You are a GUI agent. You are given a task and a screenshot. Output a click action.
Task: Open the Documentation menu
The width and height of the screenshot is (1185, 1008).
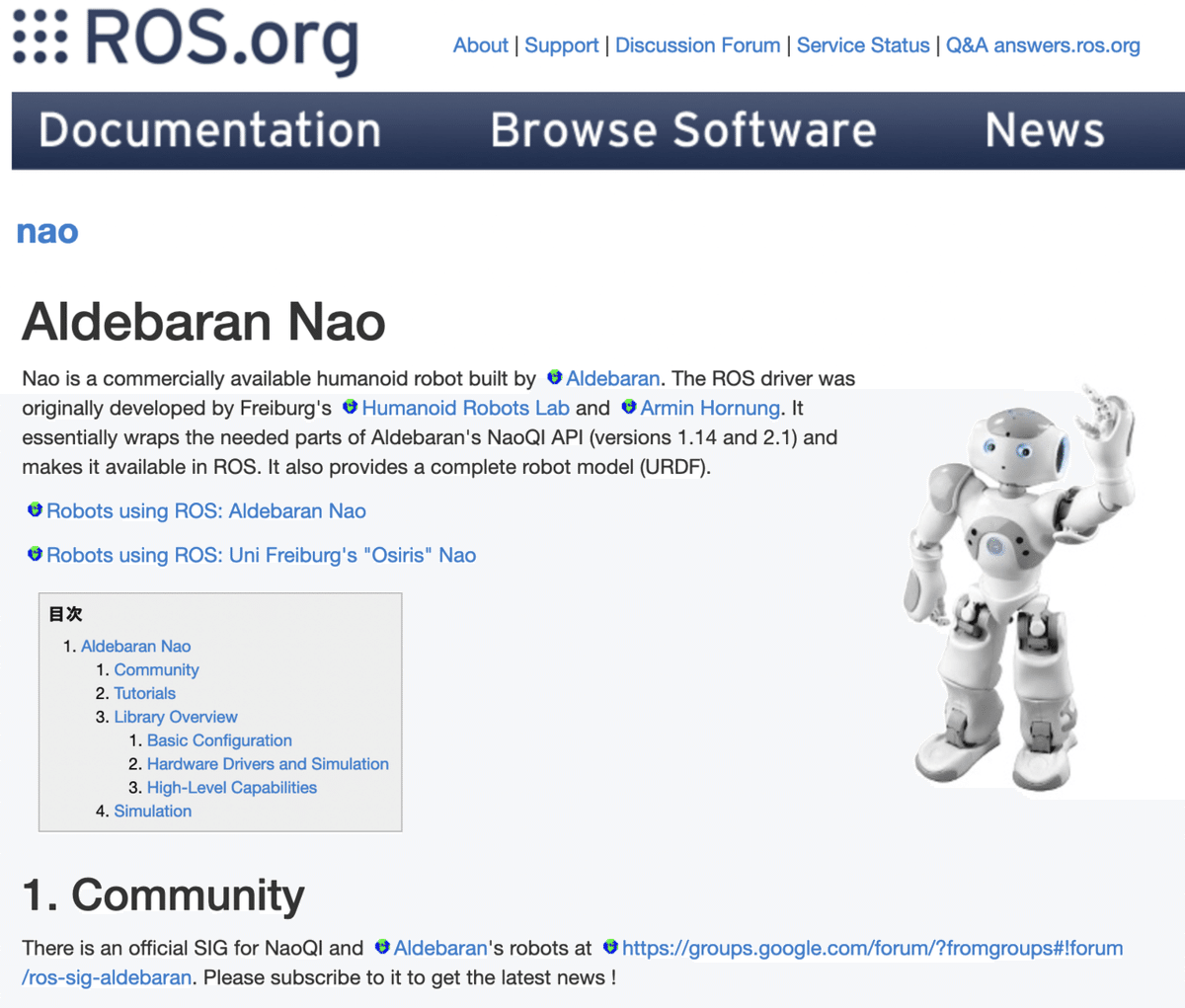pyautogui.click(x=209, y=130)
